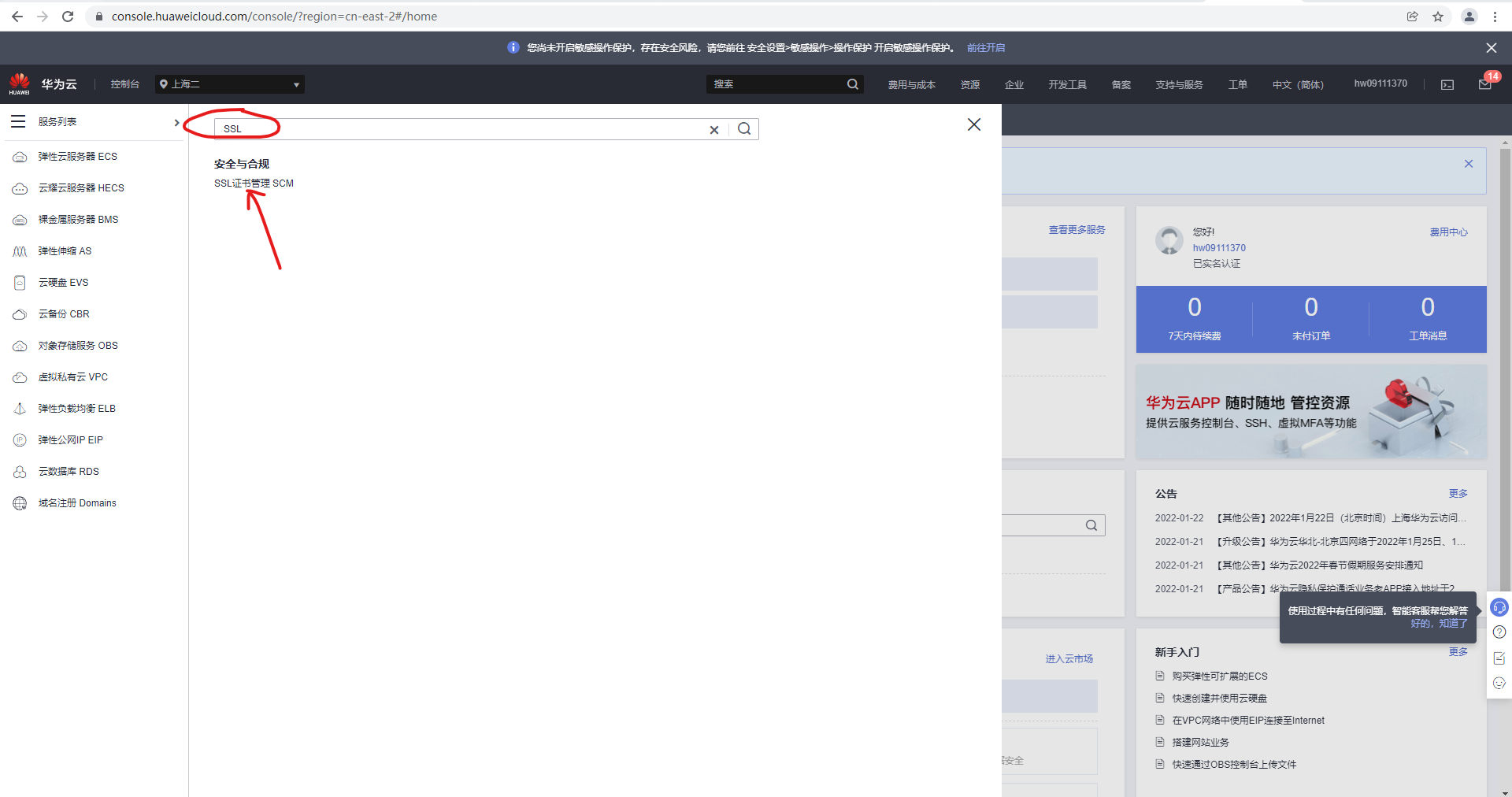Close the service list panel
The height and width of the screenshot is (797, 1512).
(974, 124)
